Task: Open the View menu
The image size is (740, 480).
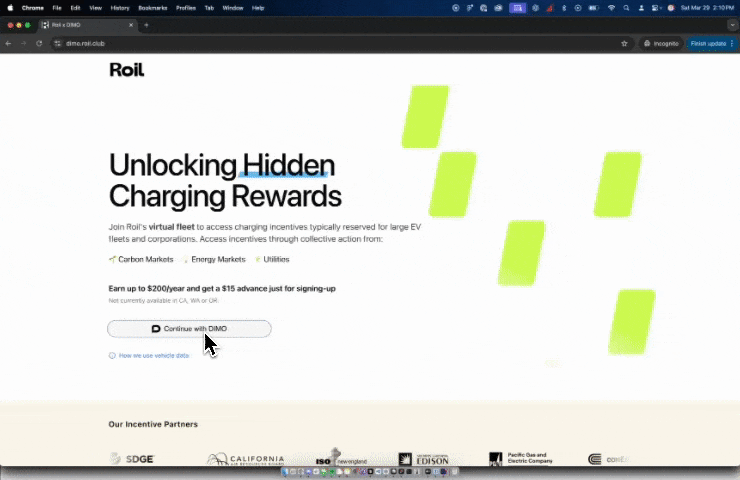Action: click(x=95, y=8)
